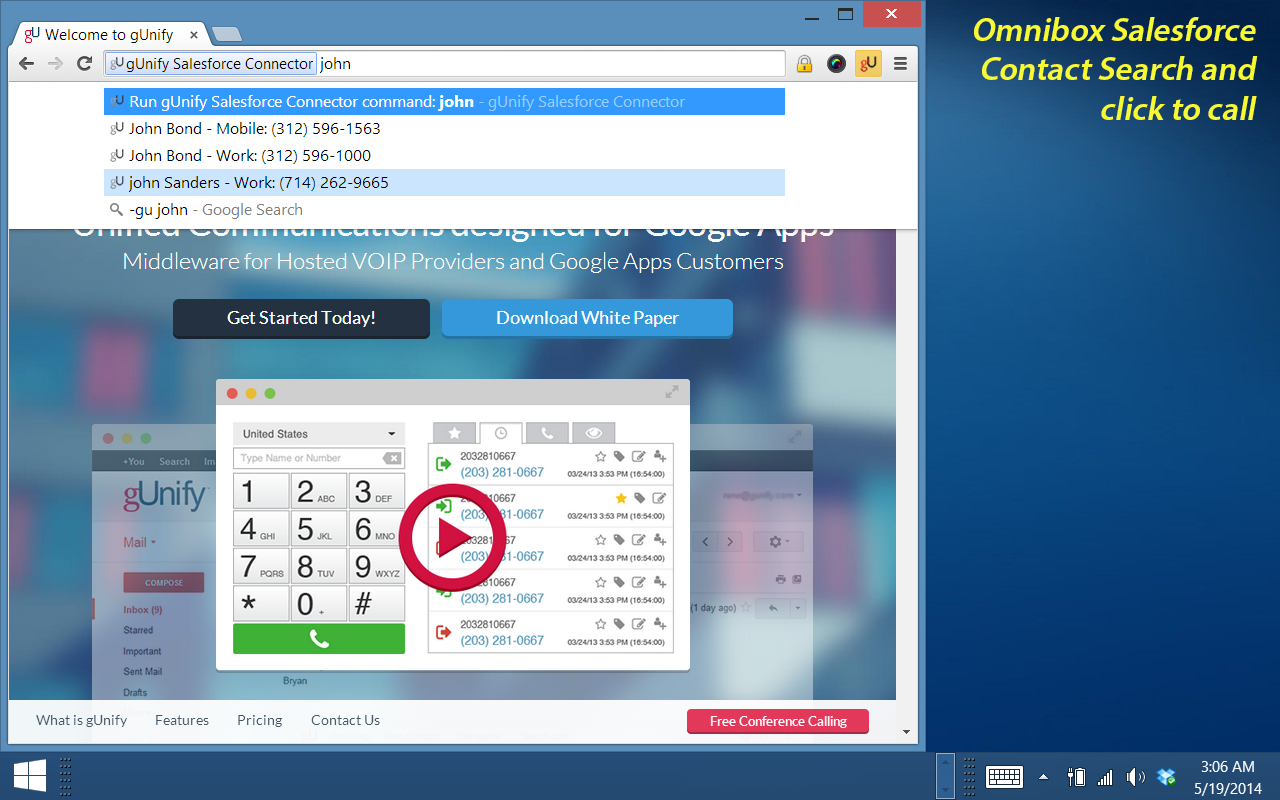Tap the 7 PQRS dialpad key
1280x800 pixels.
261,566
